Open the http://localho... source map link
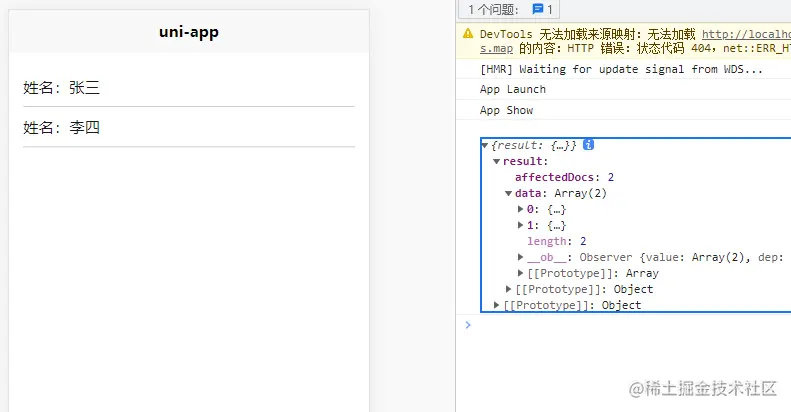The width and height of the screenshot is (791, 412). coord(746,34)
